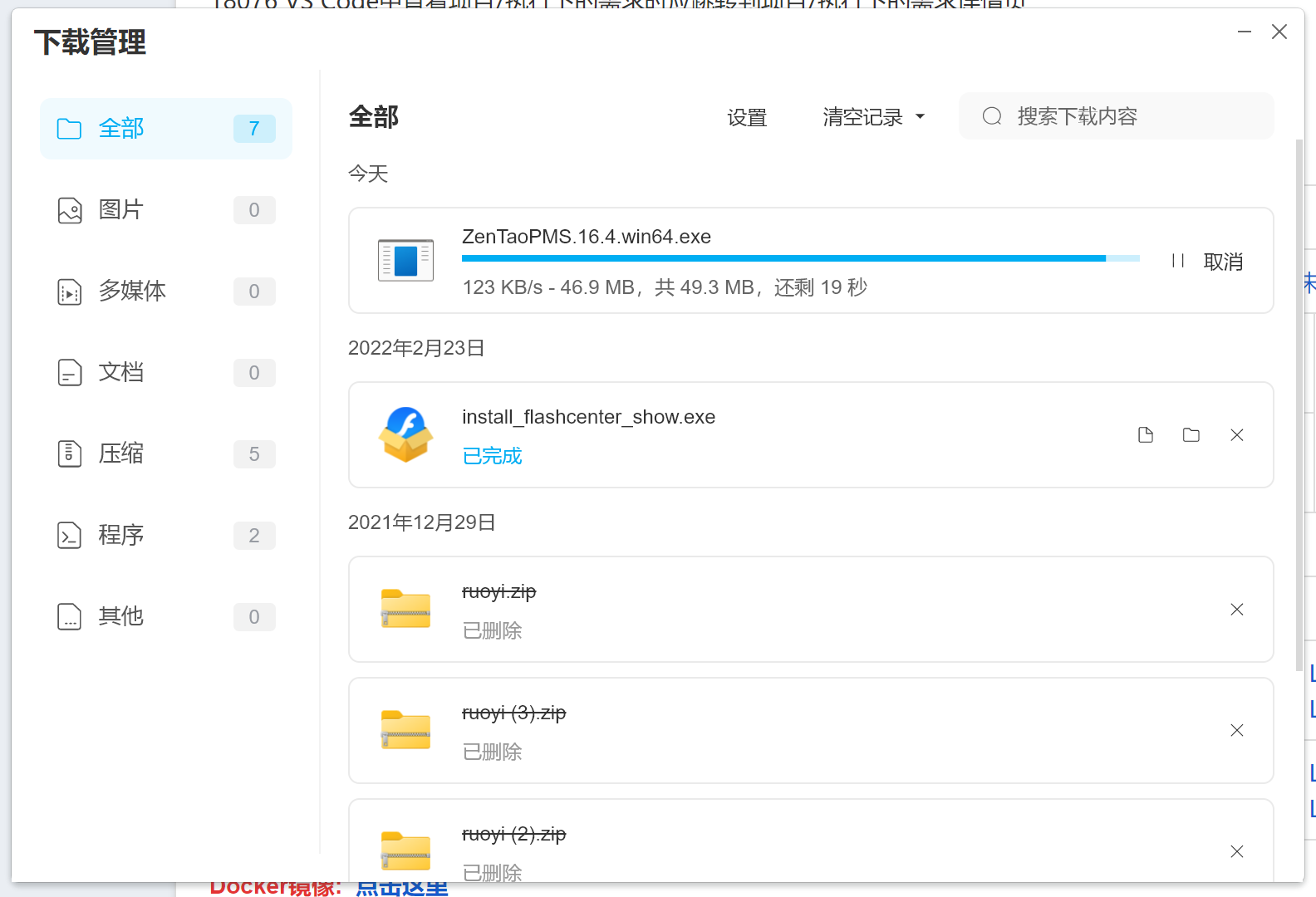Click the ZenTaoPMS download progress bar
Viewport: 1316px width, 897px height.
tap(801, 258)
